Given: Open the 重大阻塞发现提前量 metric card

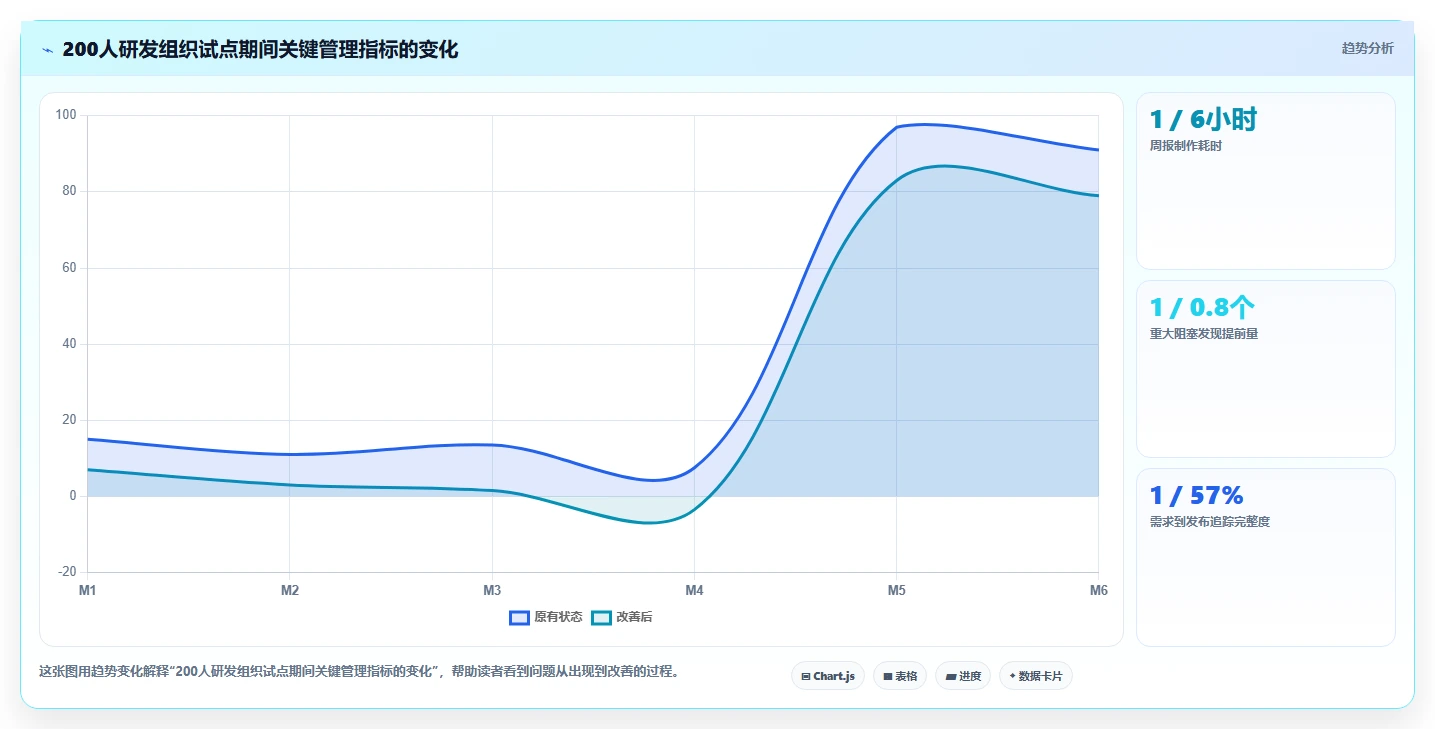Looking at the screenshot, I should click(x=1265, y=369).
